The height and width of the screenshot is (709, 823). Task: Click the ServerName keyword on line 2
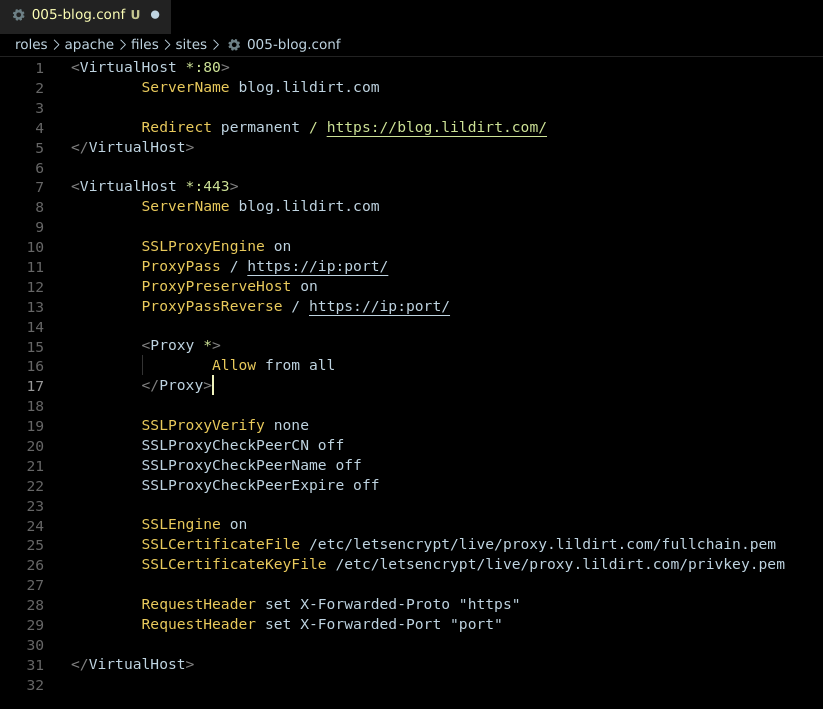pos(185,87)
